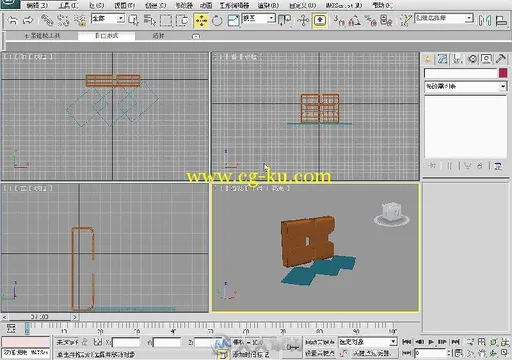The height and width of the screenshot is (360, 512).
Task: Open the Modify command panel tab
Action: pyautogui.click(x=443, y=59)
